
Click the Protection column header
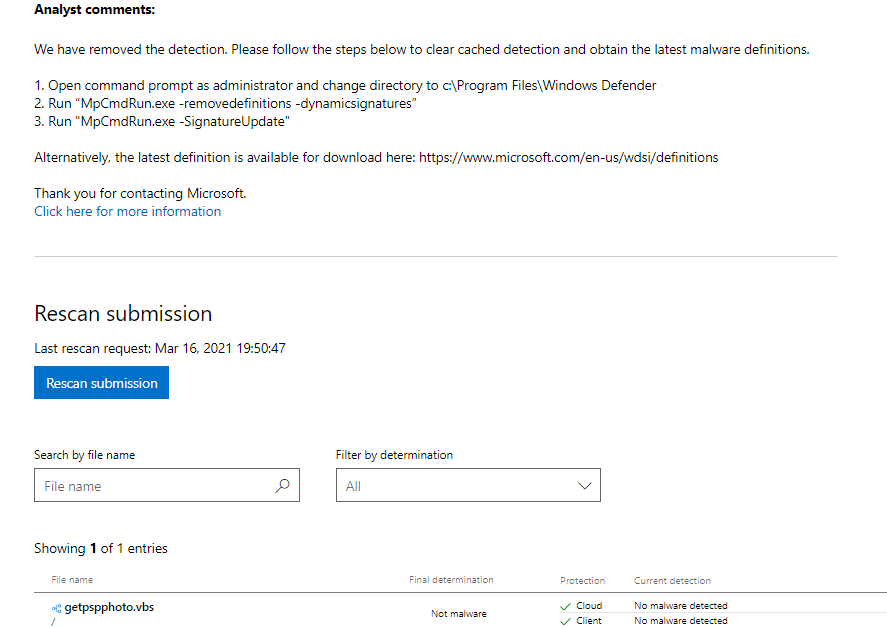coord(582,581)
